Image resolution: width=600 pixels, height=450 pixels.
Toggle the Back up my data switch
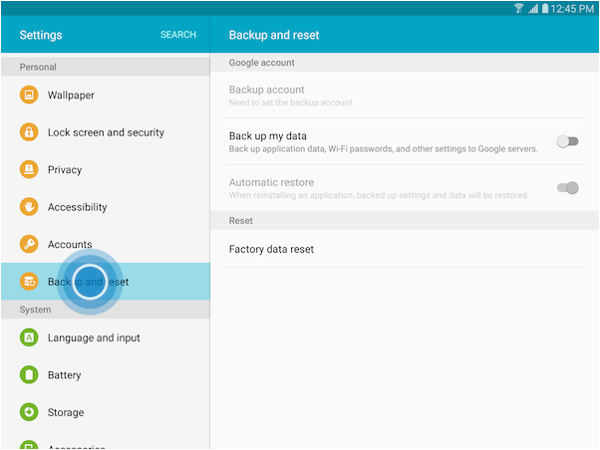coord(567,141)
